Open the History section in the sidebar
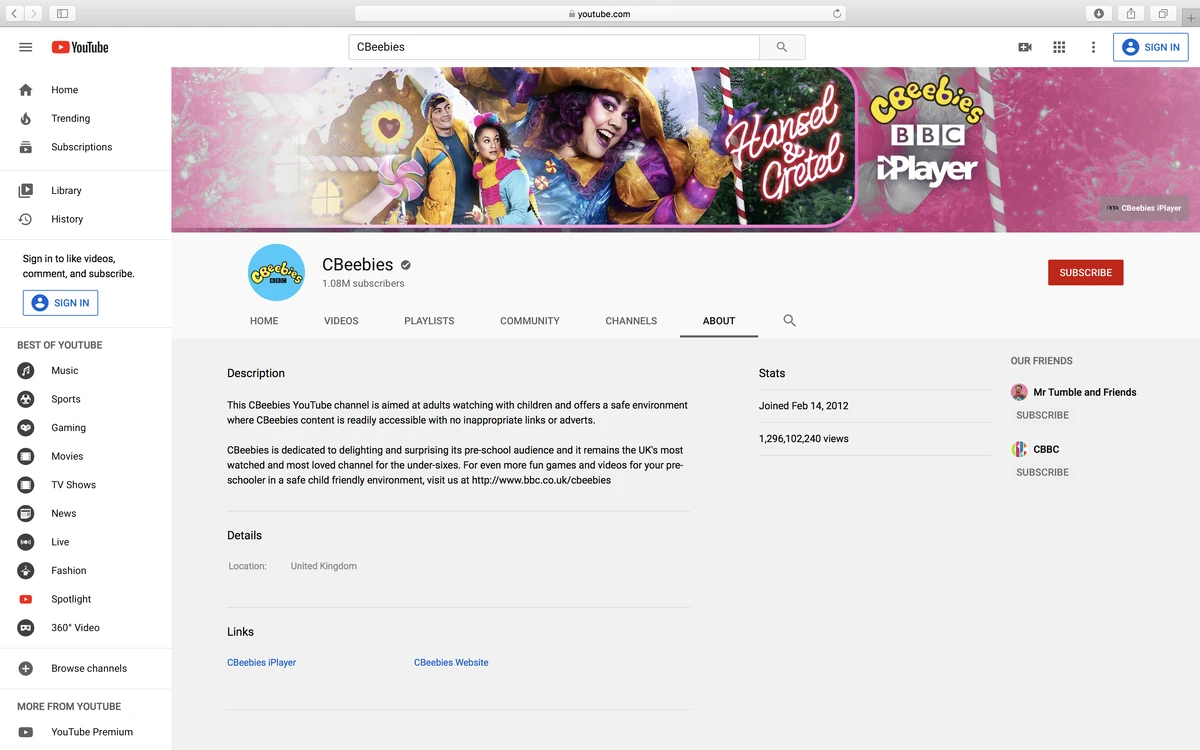This screenshot has height=750, width=1200. [23, 219]
